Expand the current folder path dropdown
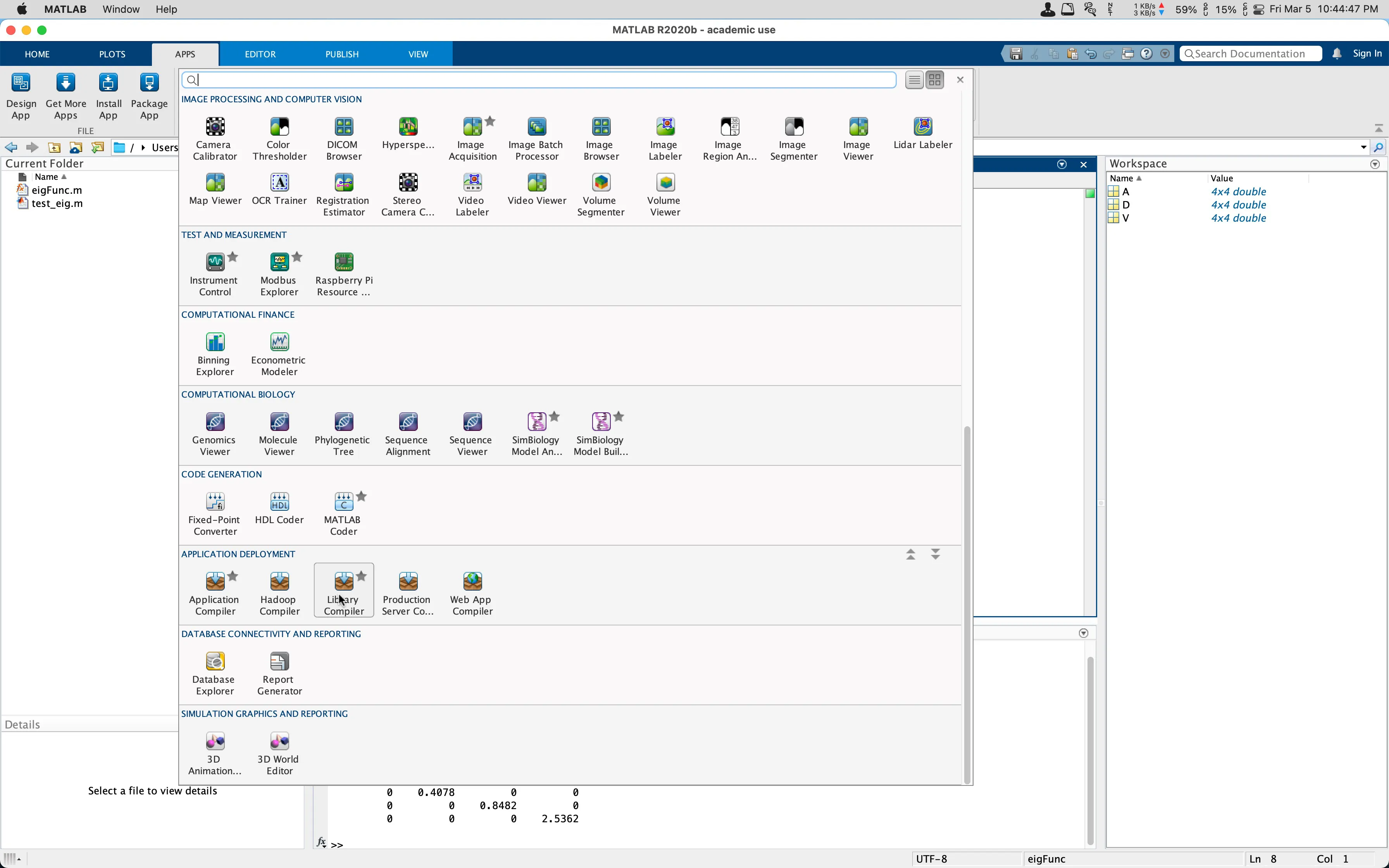Image resolution: width=1389 pixels, height=868 pixels. click(1364, 148)
